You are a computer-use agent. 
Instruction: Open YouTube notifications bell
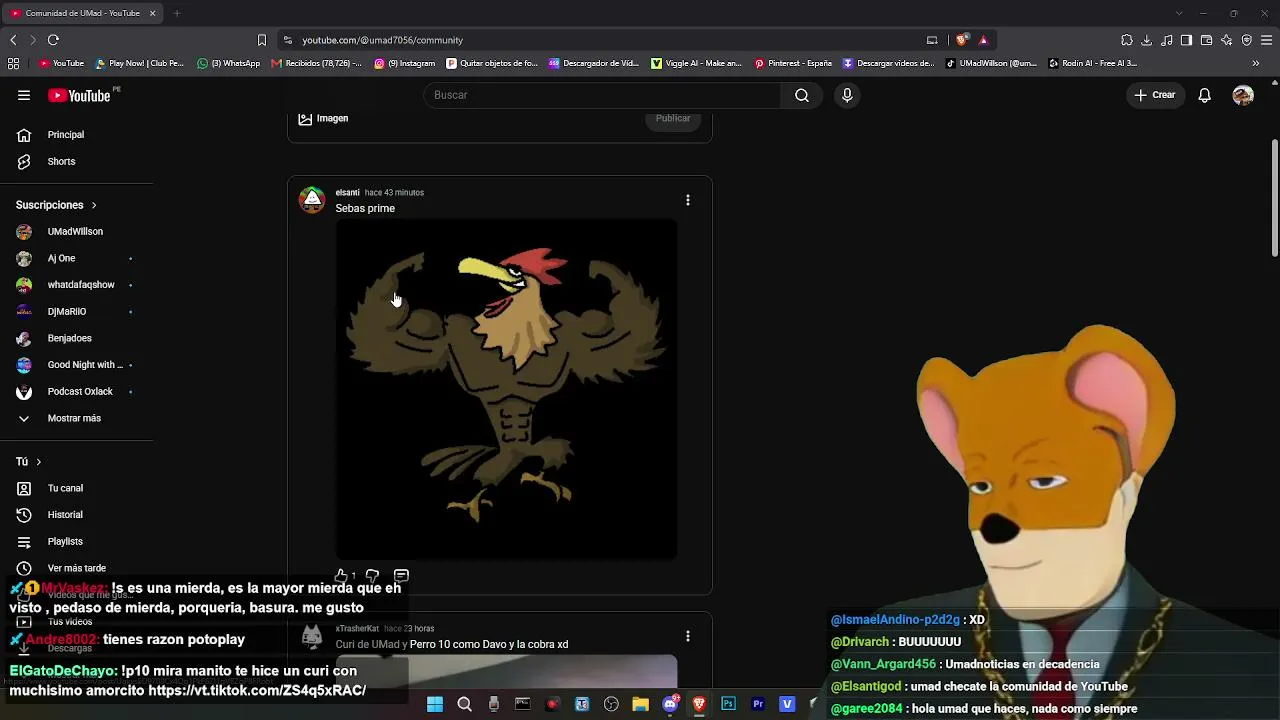click(1205, 95)
